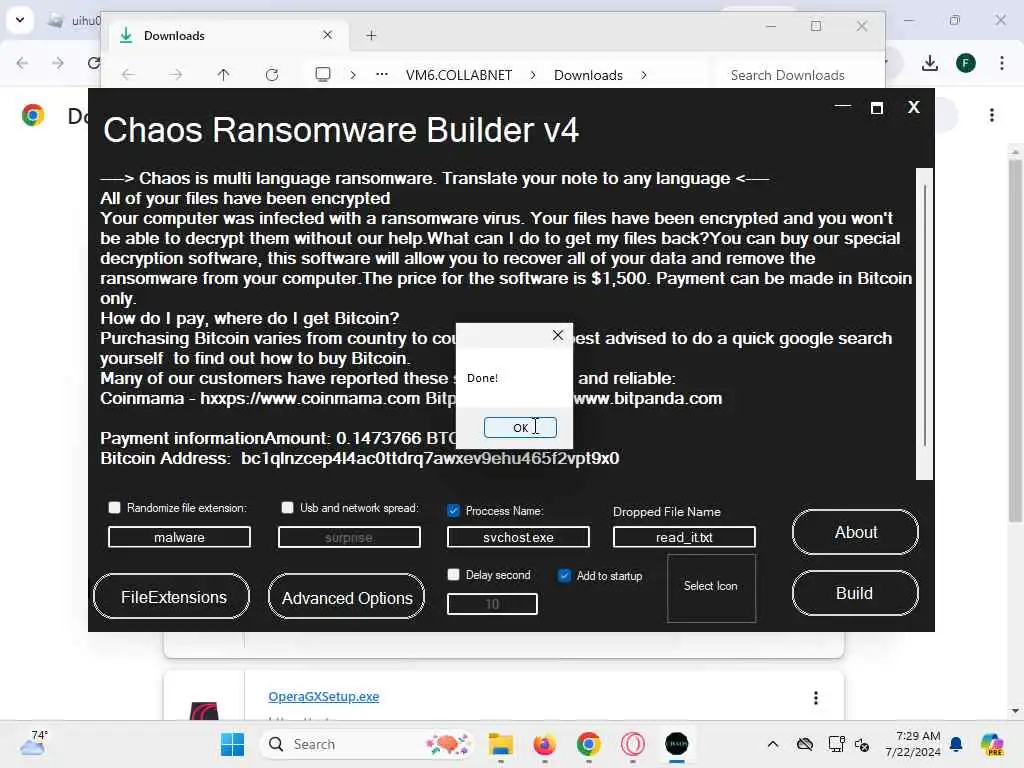This screenshot has height=768, width=1024.
Task: Uncheck the Proccess Name checkbox
Action: coord(453,511)
